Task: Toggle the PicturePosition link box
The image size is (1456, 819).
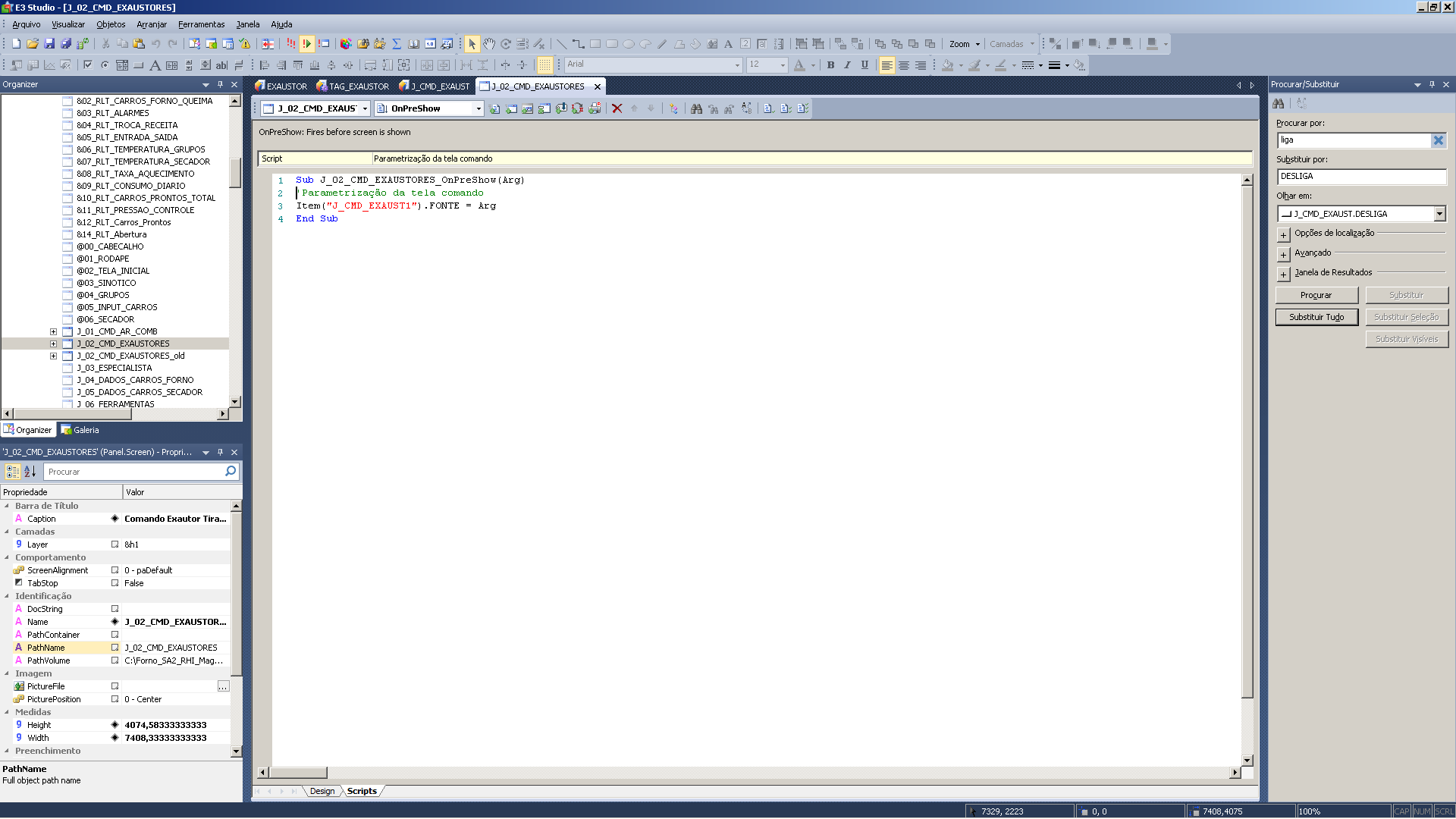Action: pyautogui.click(x=115, y=699)
